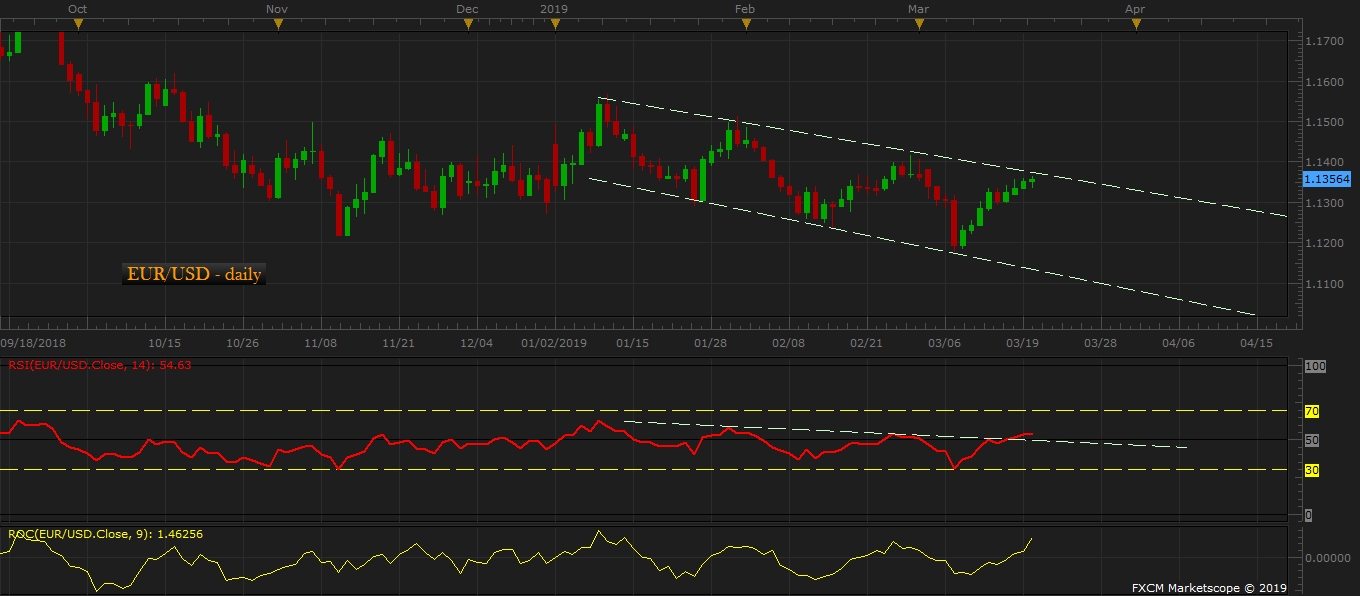Click the current price tag 1.13564

[x=1327, y=179]
